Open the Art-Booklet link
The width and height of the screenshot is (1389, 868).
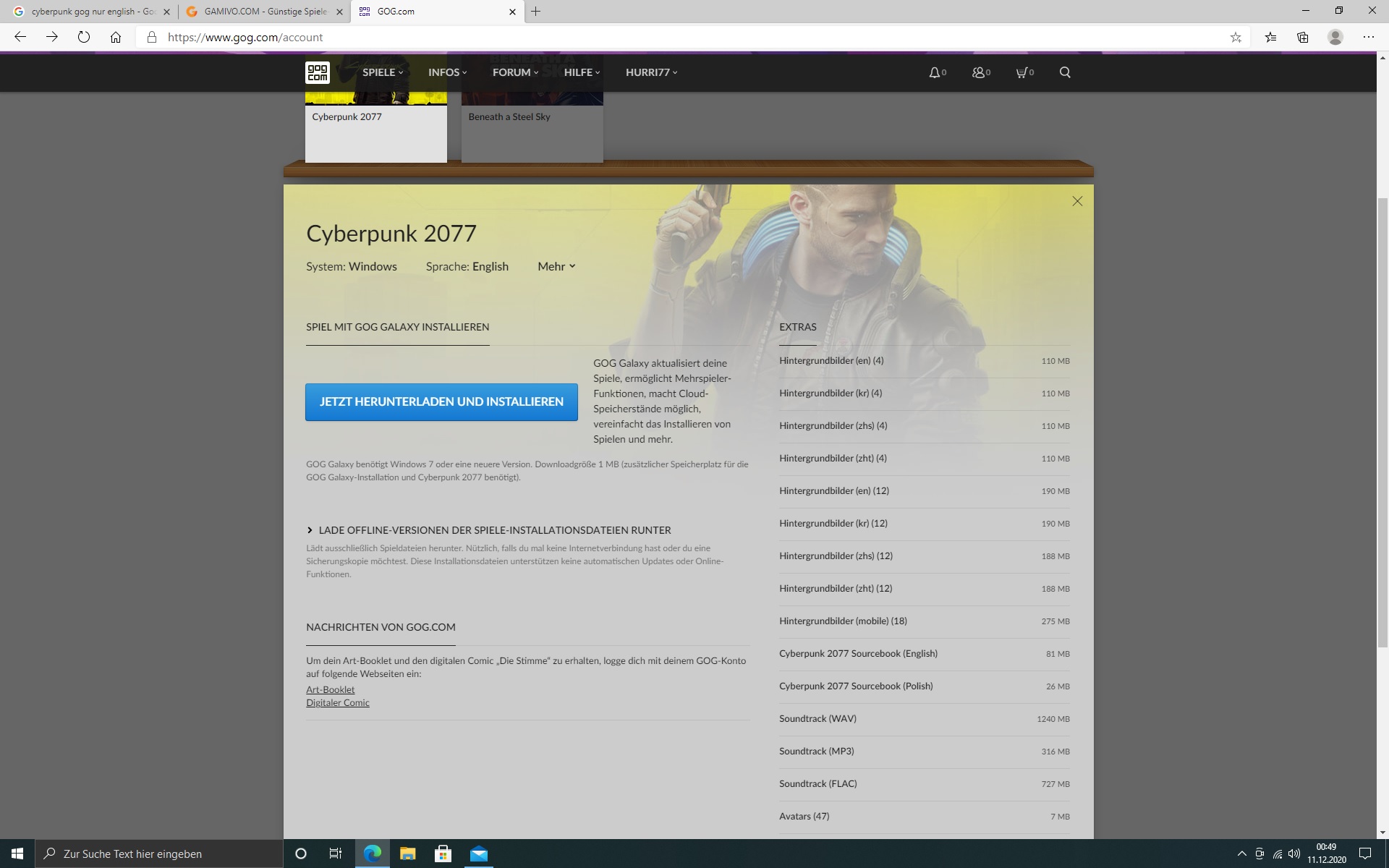pyautogui.click(x=330, y=689)
